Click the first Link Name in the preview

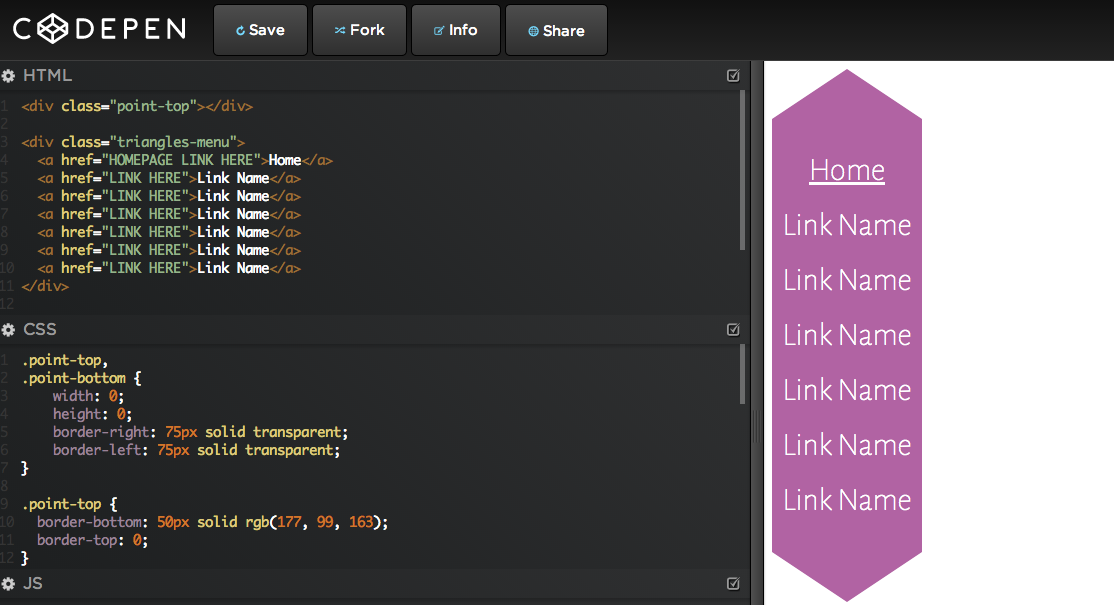point(847,225)
